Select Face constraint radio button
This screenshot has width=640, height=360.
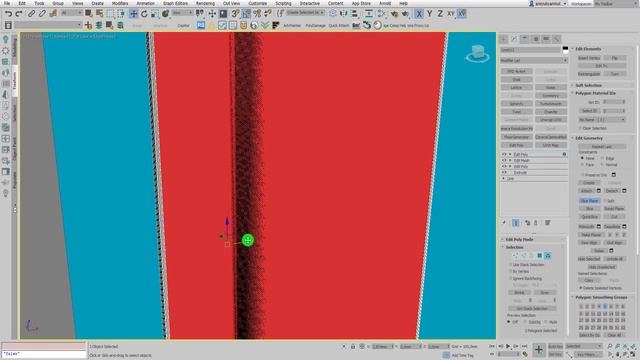[582, 164]
